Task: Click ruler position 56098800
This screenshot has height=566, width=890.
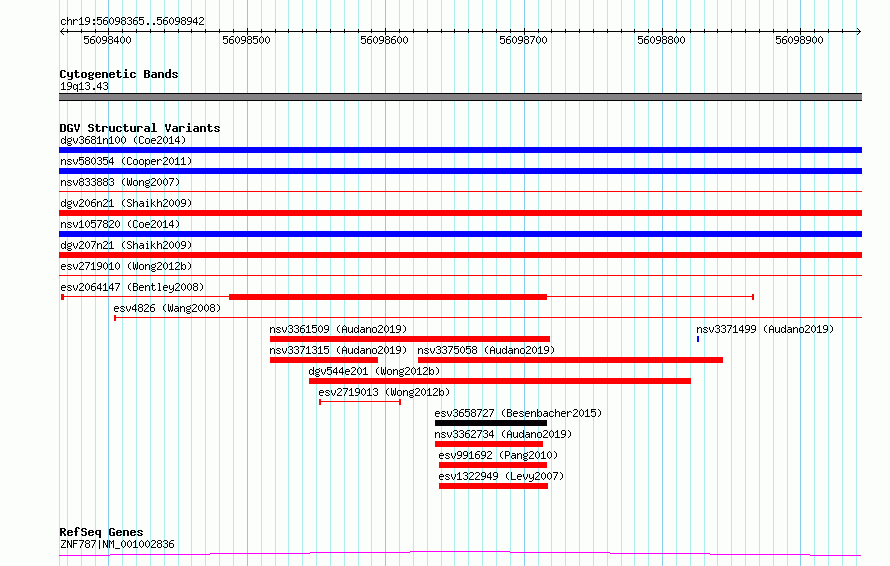Action: coord(661,40)
